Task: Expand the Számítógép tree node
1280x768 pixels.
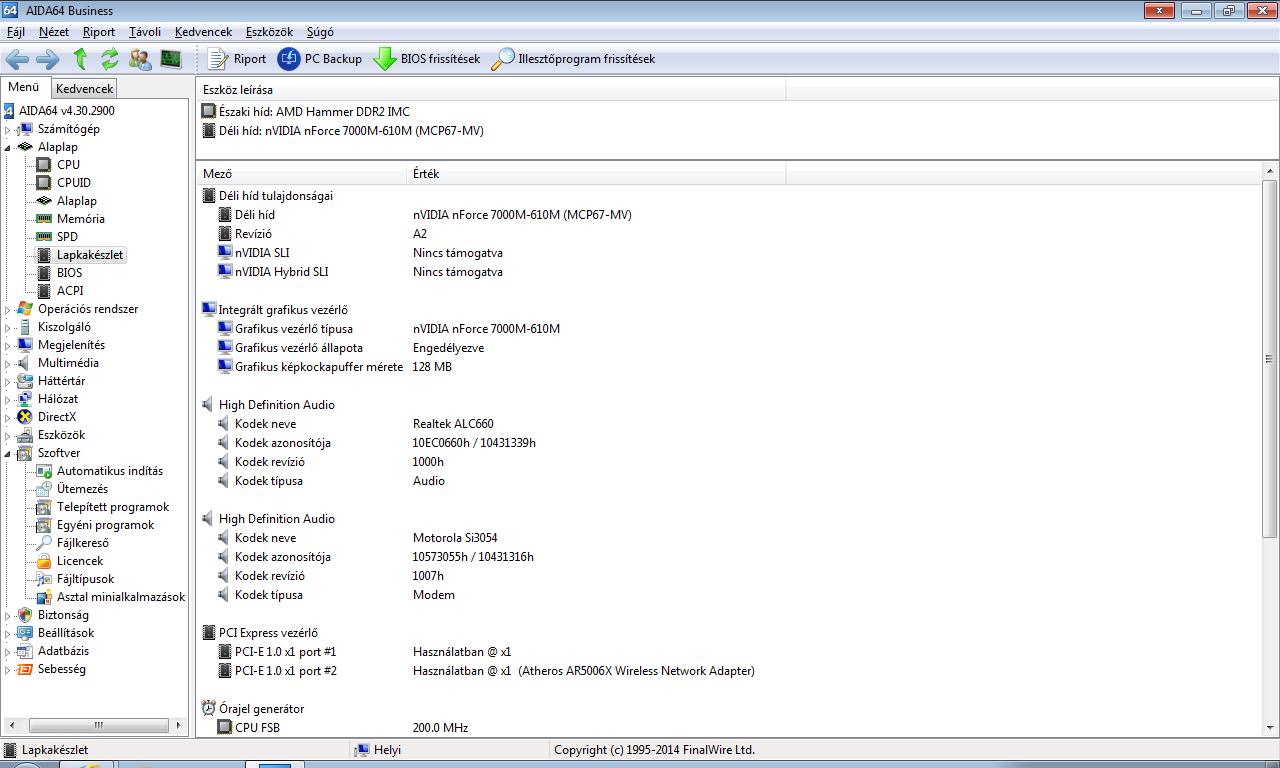Action: click(x=8, y=129)
